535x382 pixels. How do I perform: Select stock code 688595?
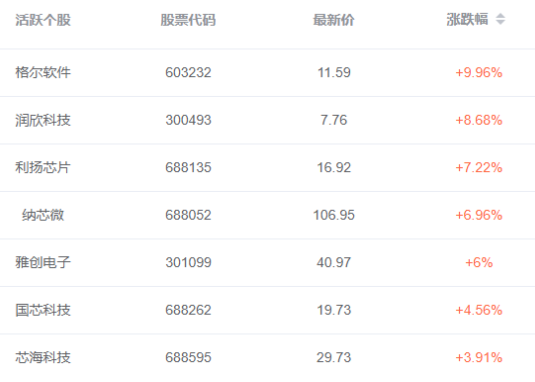point(188,357)
